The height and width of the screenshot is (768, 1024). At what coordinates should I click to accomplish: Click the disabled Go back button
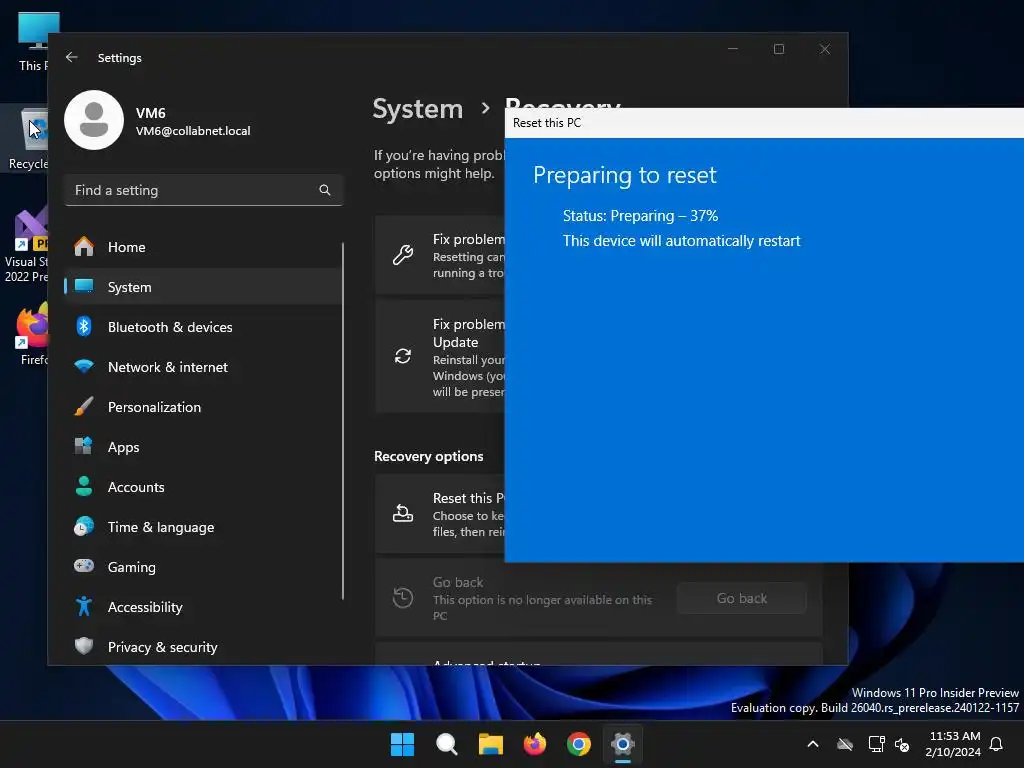click(x=742, y=598)
